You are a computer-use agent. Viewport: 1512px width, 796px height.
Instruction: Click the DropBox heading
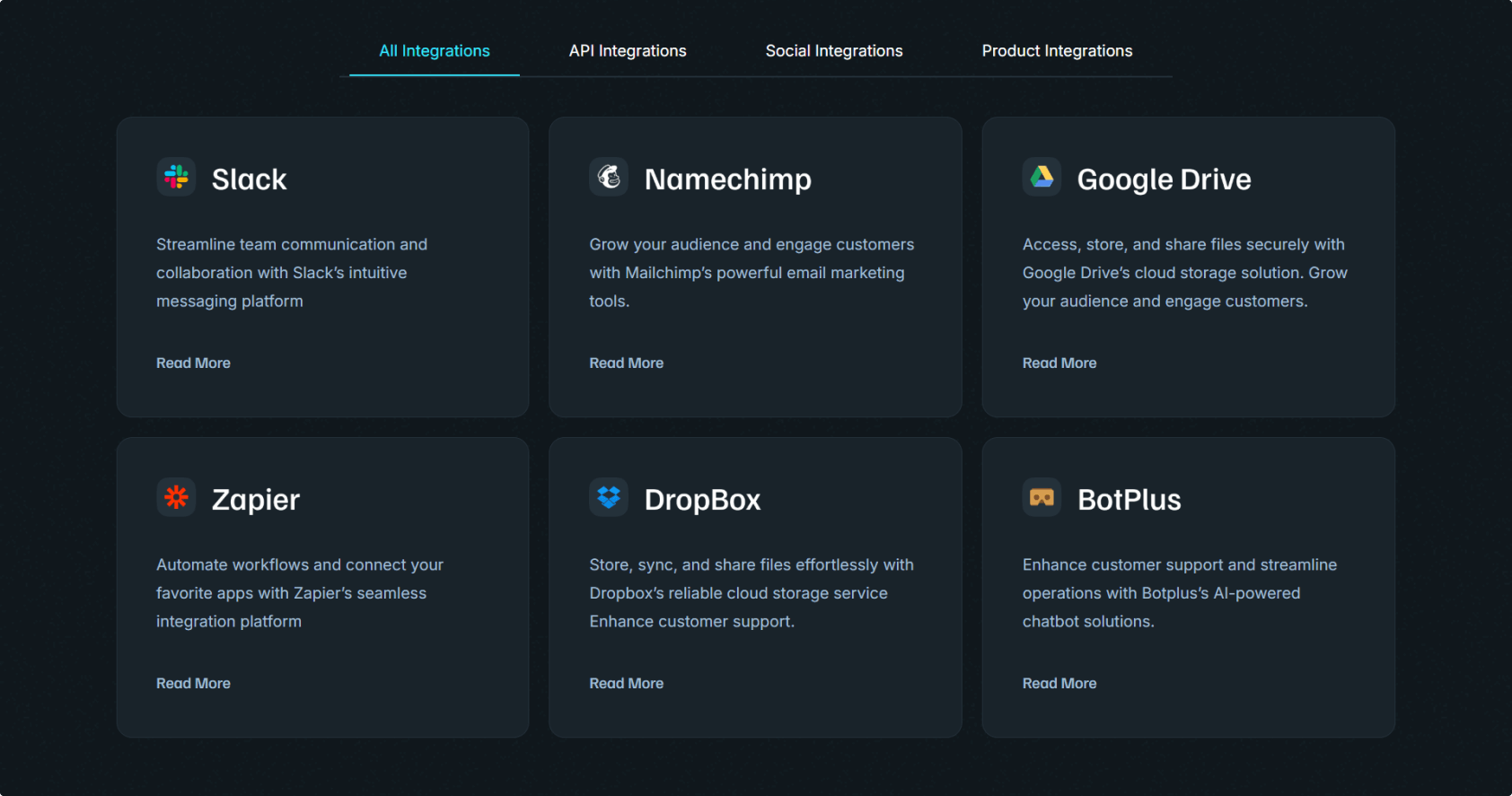(x=703, y=500)
